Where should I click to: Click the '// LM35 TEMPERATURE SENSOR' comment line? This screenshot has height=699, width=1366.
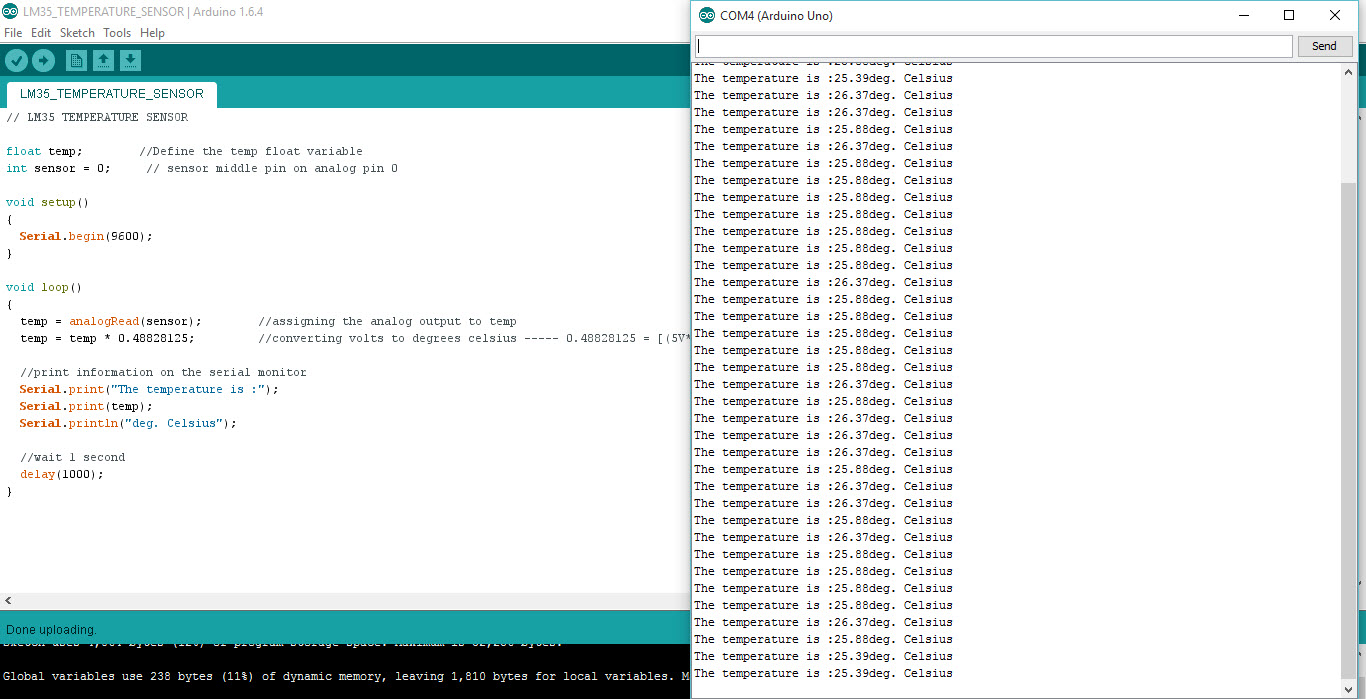96,117
